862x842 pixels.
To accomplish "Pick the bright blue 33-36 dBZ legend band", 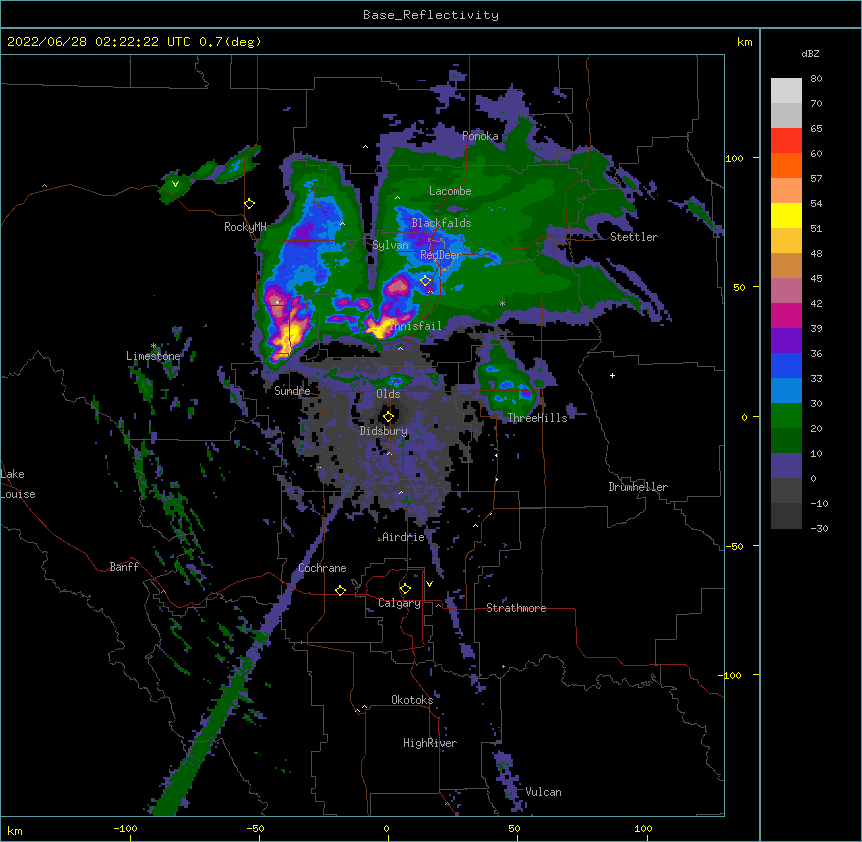I will (786, 365).
